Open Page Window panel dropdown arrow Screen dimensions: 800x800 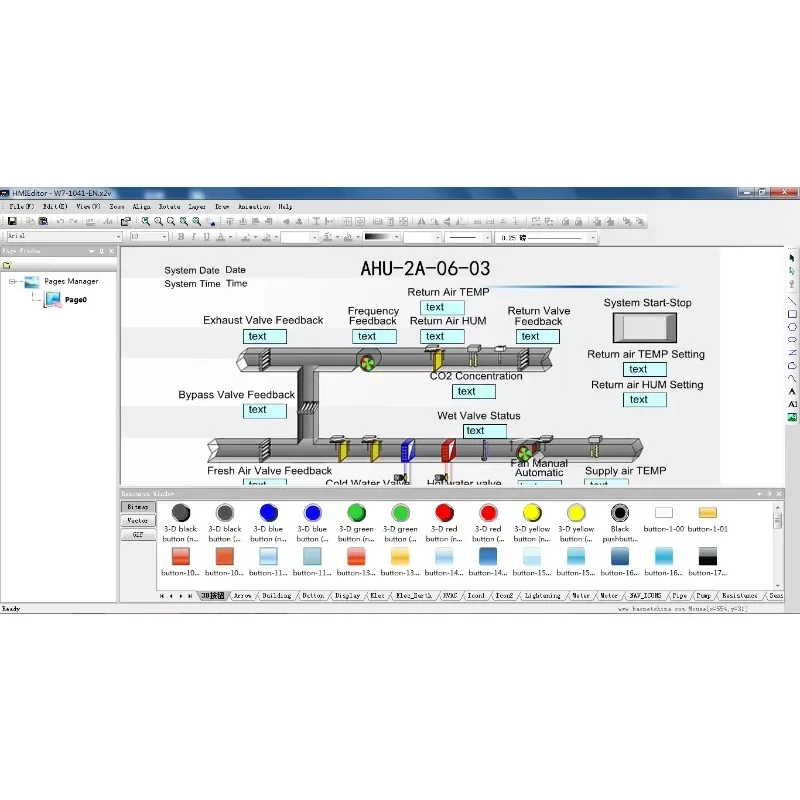[x=91, y=251]
